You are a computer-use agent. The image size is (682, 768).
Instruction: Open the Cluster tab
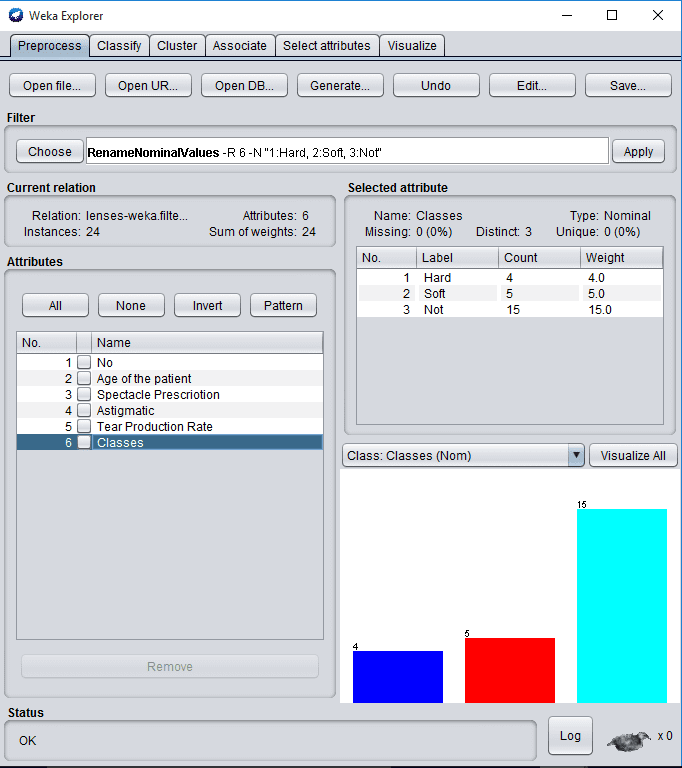177,46
